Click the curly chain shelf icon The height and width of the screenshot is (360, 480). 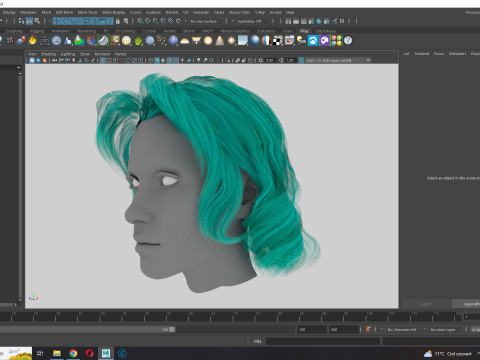point(161,41)
